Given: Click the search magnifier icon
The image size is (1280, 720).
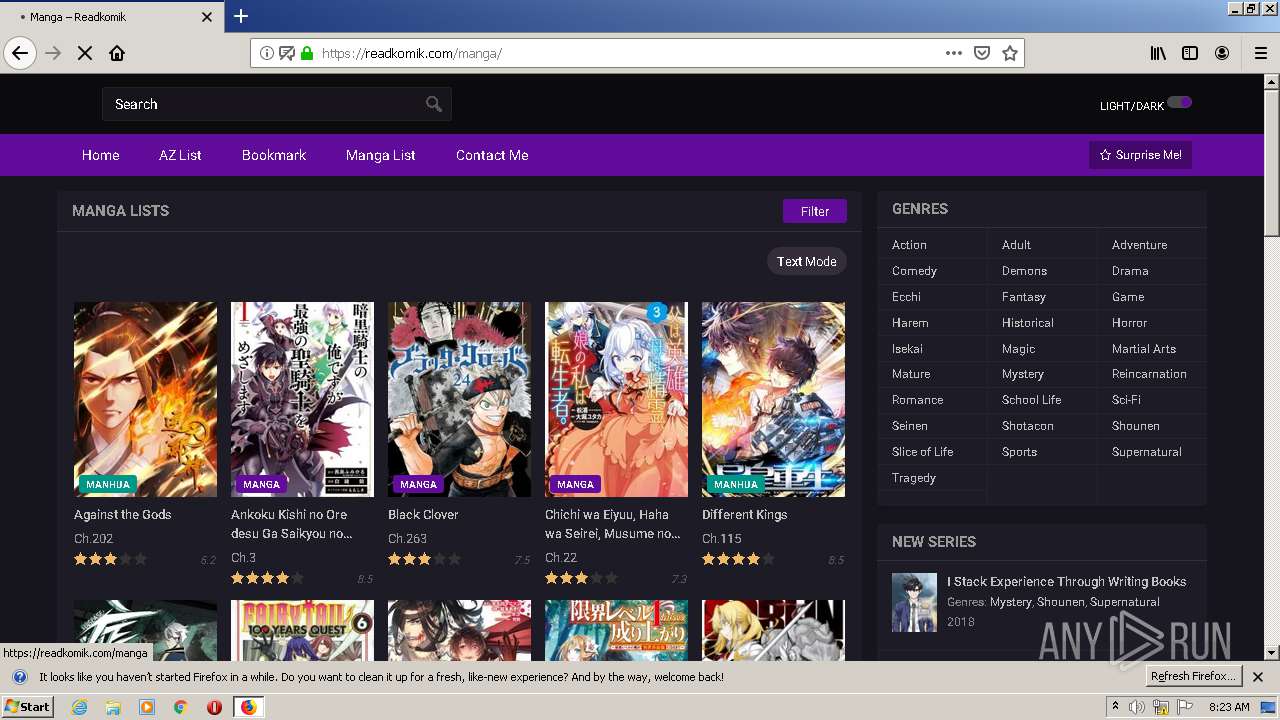Looking at the screenshot, I should [x=433, y=104].
